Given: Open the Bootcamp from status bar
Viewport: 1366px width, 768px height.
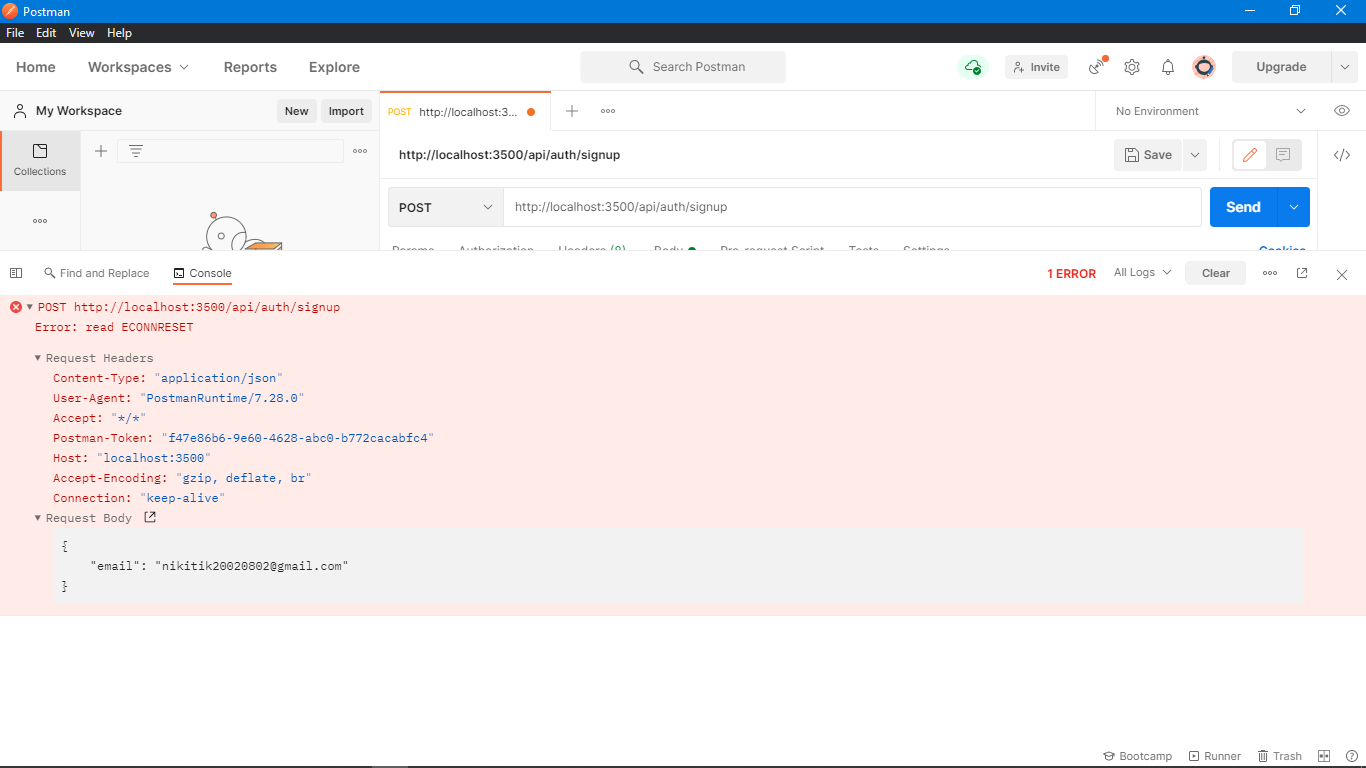Looking at the screenshot, I should click(1137, 756).
